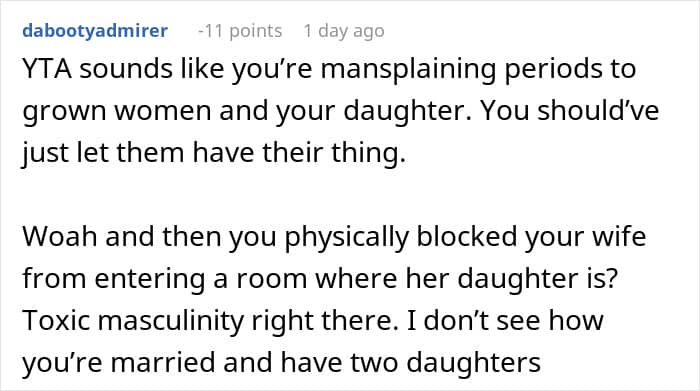Click the words "right there." after masculinity
Image resolution: width=700 pixels, height=391 pixels.
click(x=325, y=321)
